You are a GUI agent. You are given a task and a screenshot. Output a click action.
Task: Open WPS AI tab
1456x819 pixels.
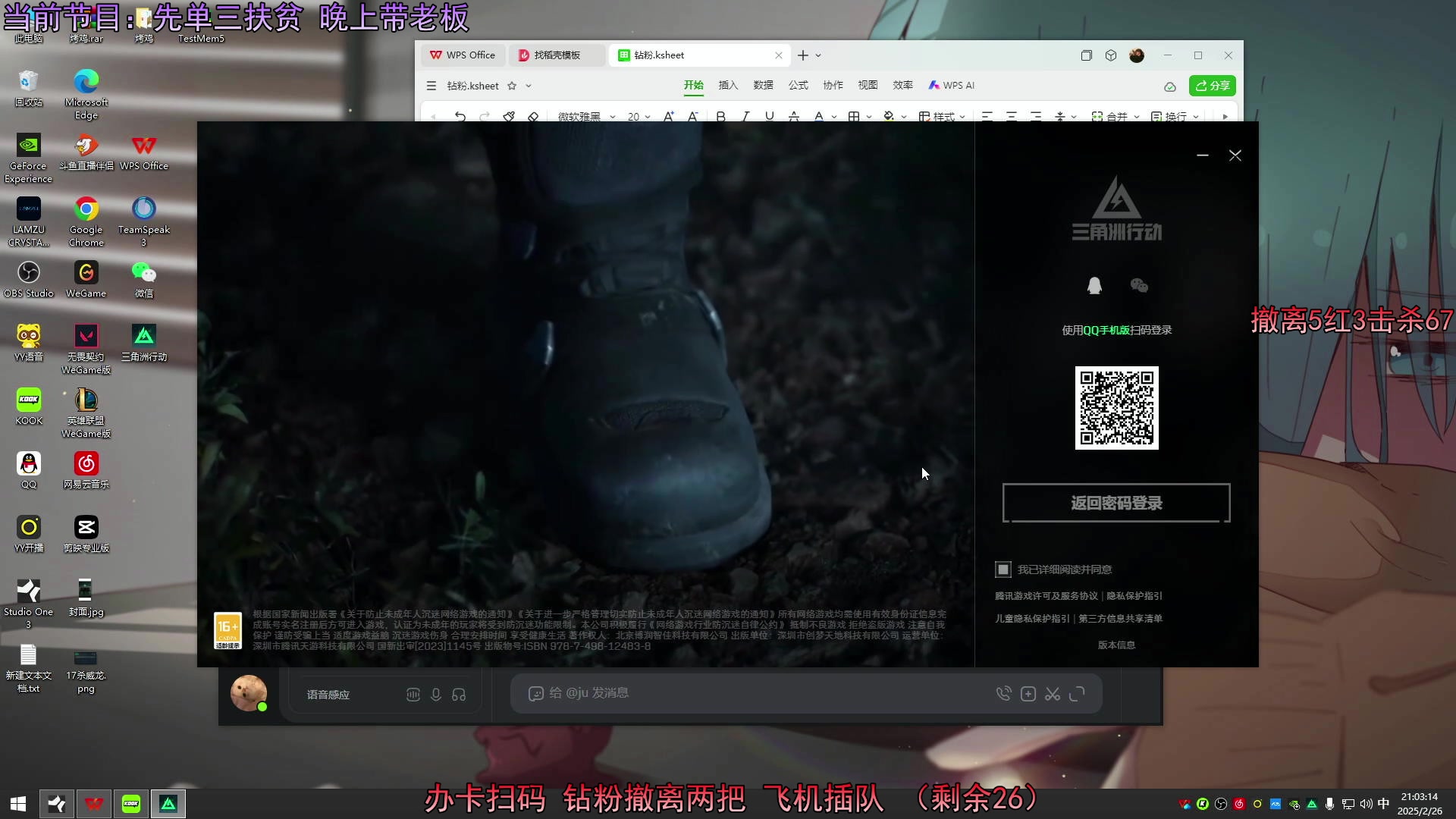952,86
